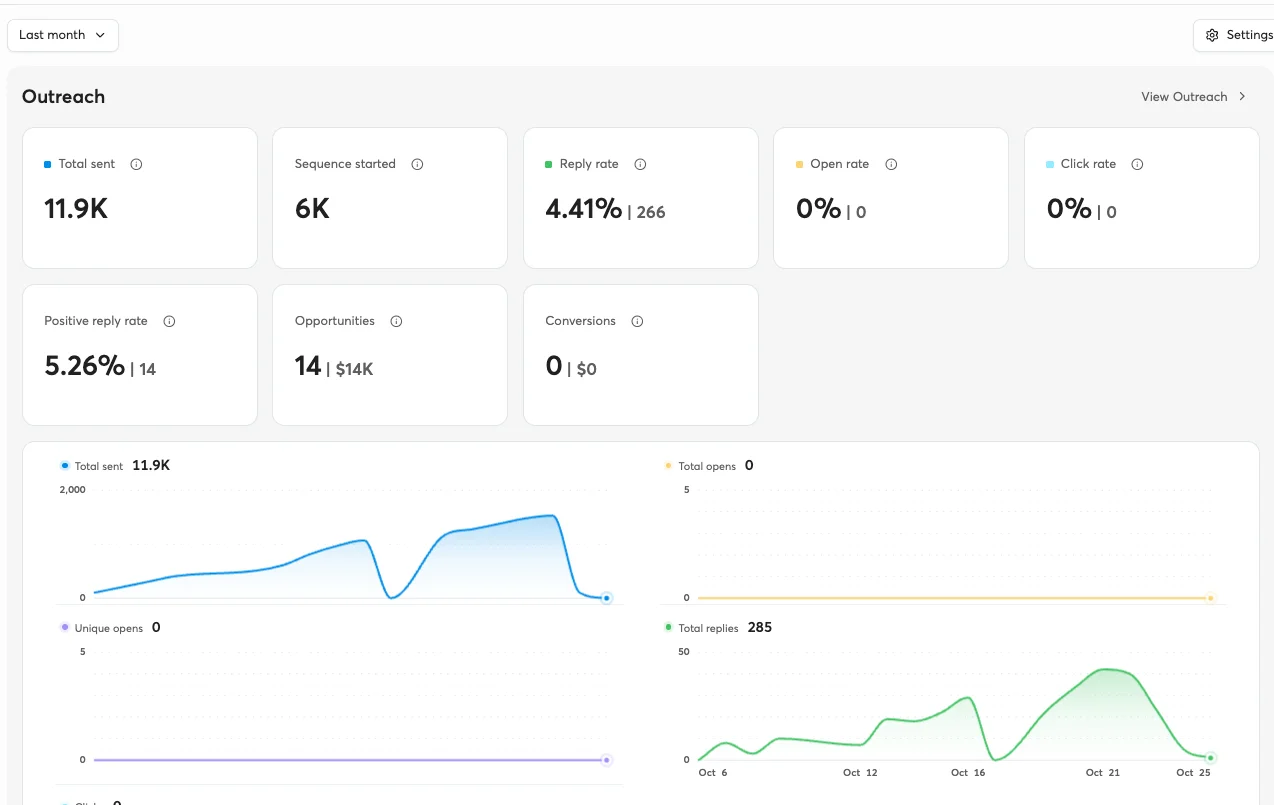This screenshot has width=1274, height=805.
Task: Click the info icon beside Positive reply rate
Action: click(169, 321)
